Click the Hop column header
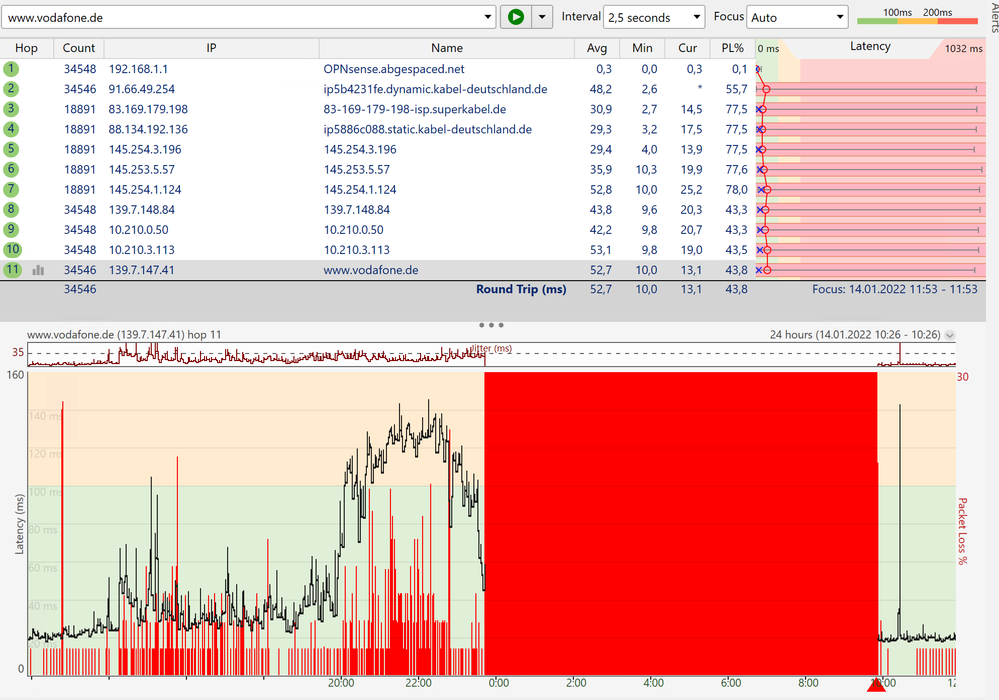Image resolution: width=999 pixels, height=700 pixels. 26,48
